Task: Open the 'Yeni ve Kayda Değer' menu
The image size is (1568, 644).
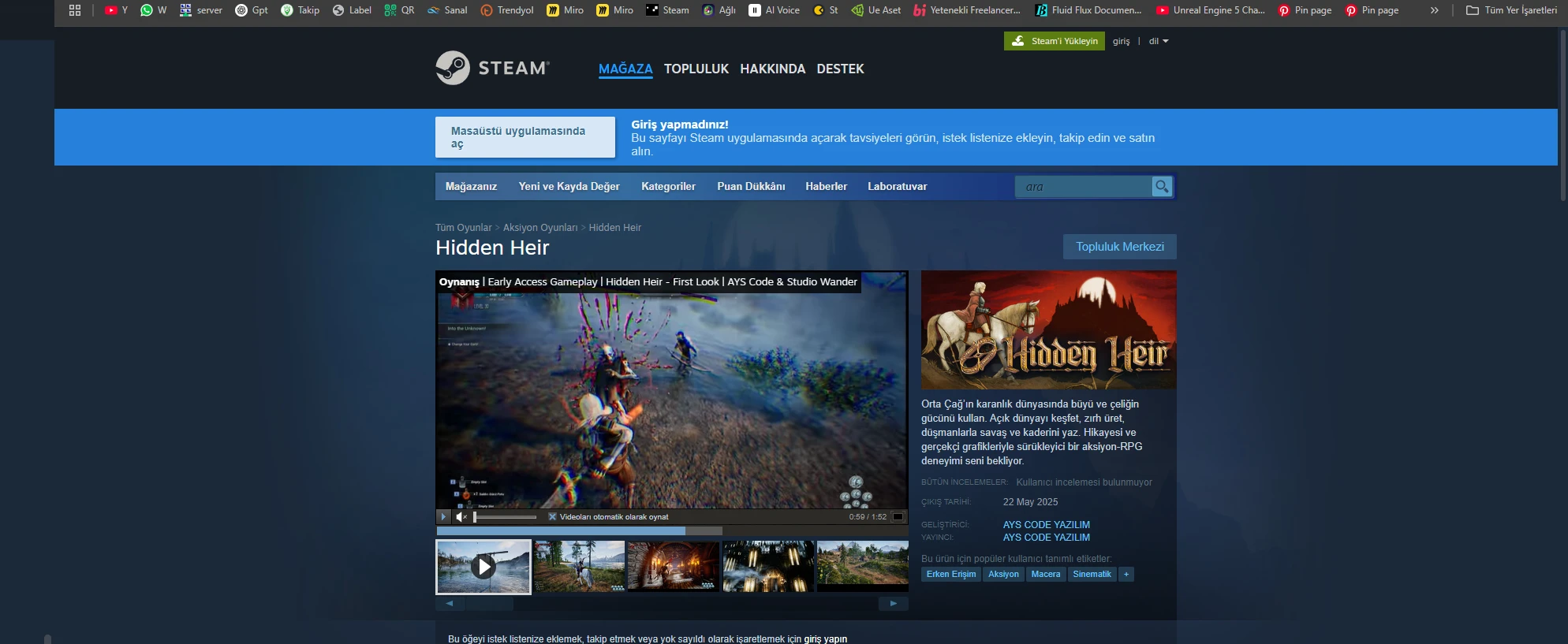Action: tap(569, 187)
